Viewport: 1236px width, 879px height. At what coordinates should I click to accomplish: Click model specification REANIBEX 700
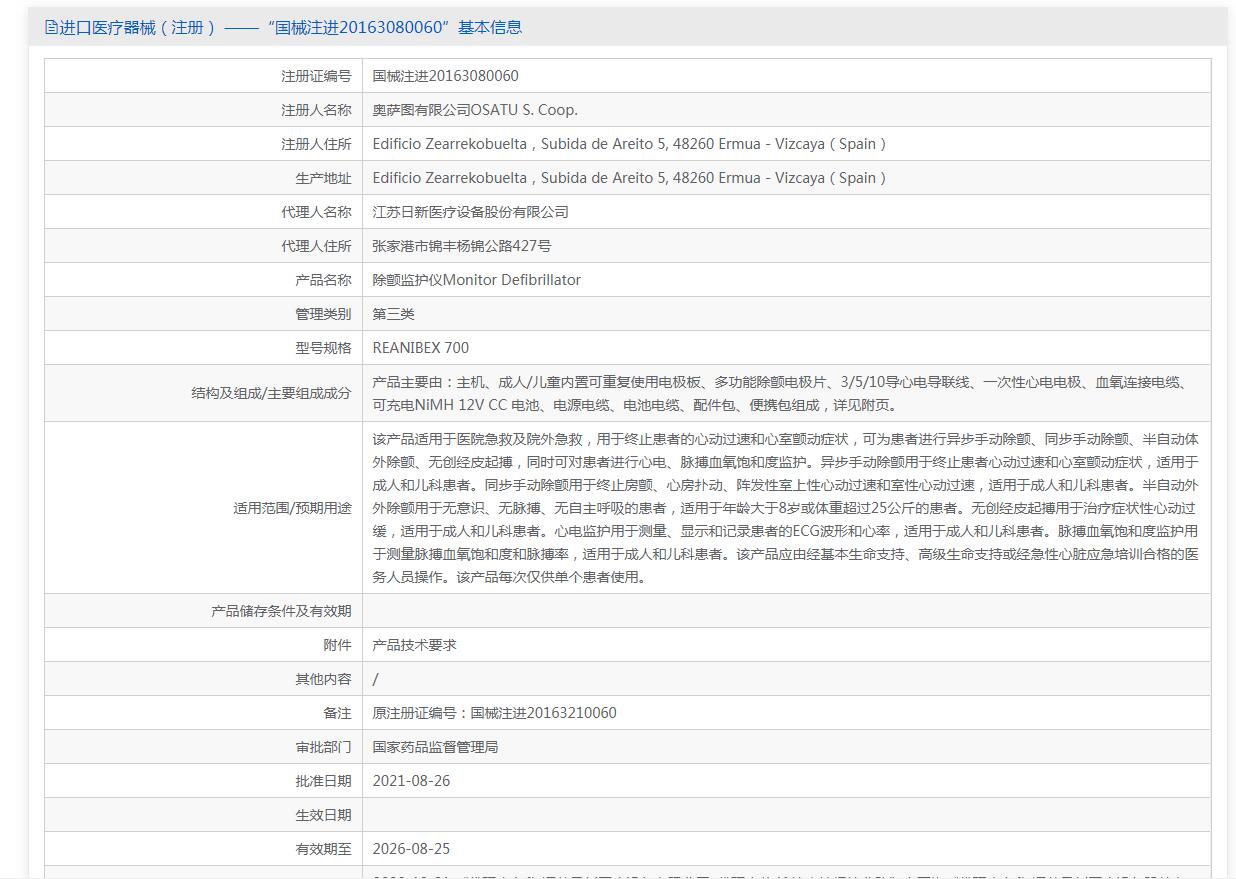420,348
